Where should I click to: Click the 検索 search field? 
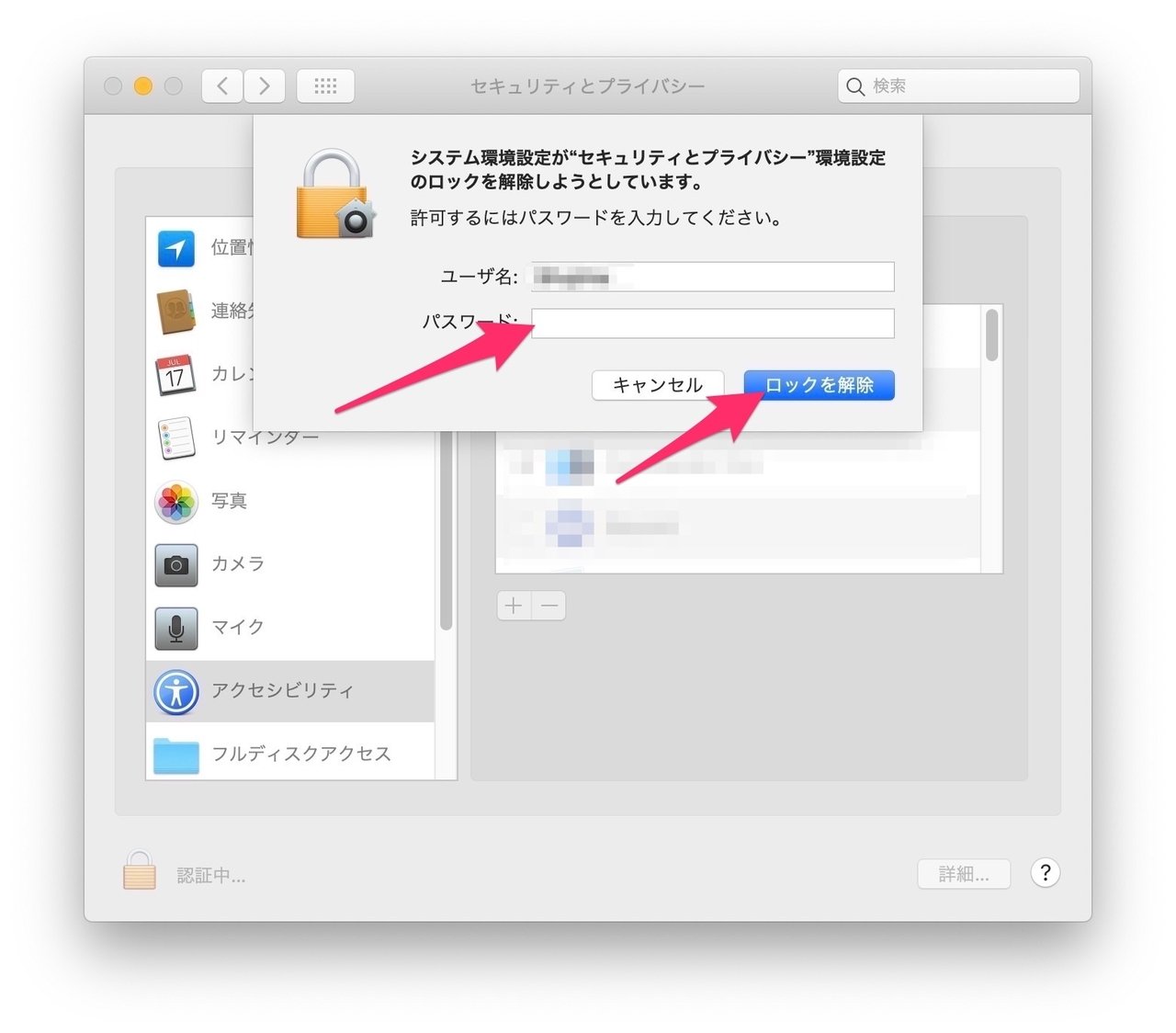(x=959, y=85)
